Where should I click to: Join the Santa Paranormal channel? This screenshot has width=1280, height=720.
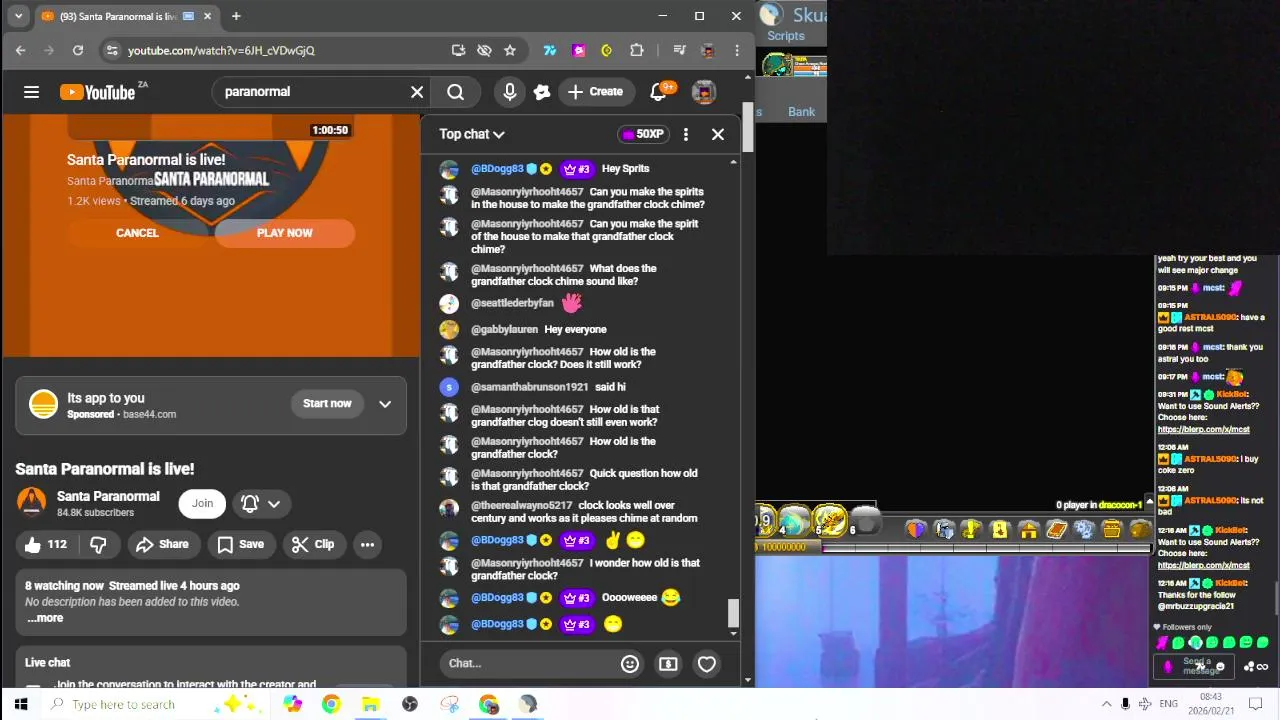pos(202,503)
